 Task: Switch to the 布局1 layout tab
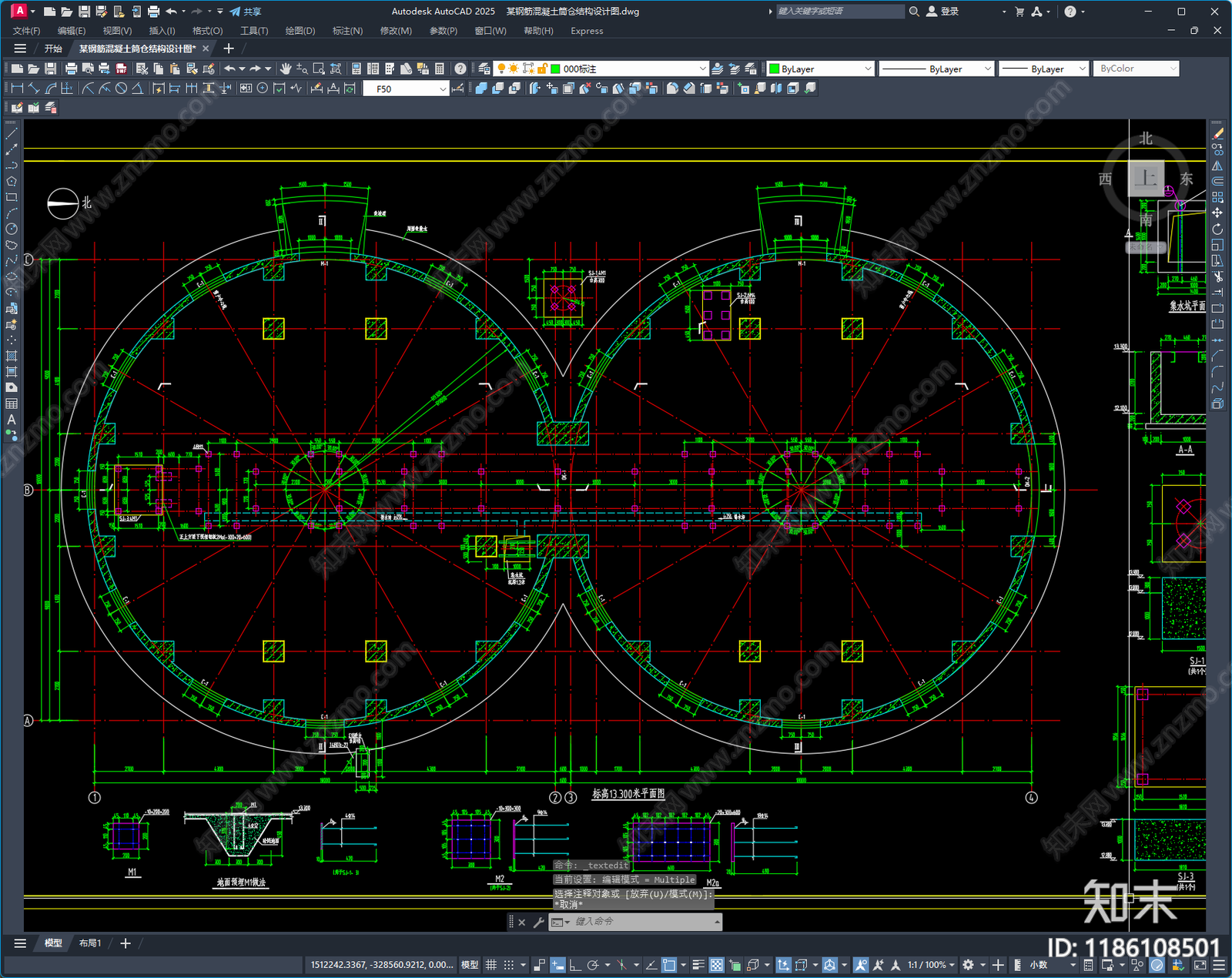[x=90, y=943]
